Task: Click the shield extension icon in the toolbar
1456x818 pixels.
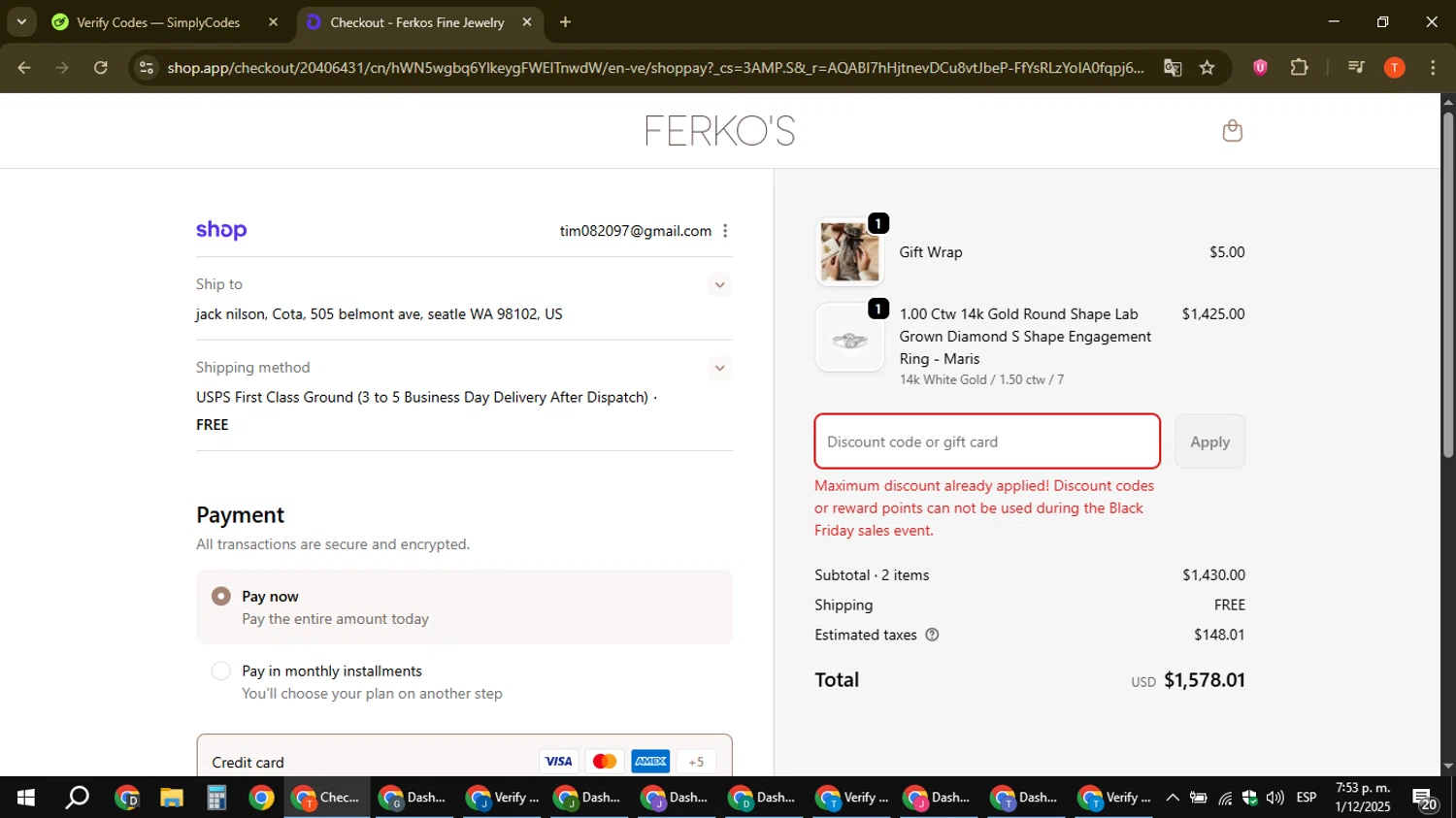Action: (1260, 68)
